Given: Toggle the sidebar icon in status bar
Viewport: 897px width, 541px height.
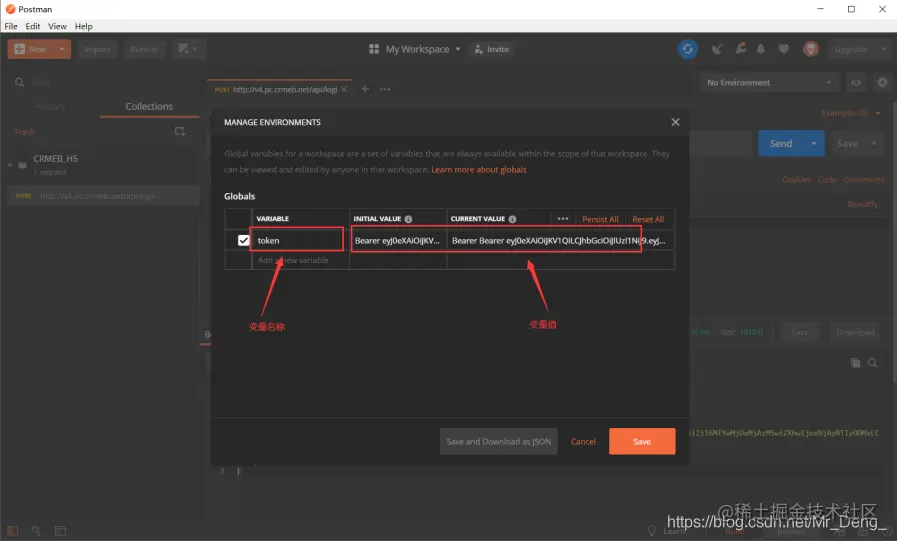Looking at the screenshot, I should coord(13,531).
